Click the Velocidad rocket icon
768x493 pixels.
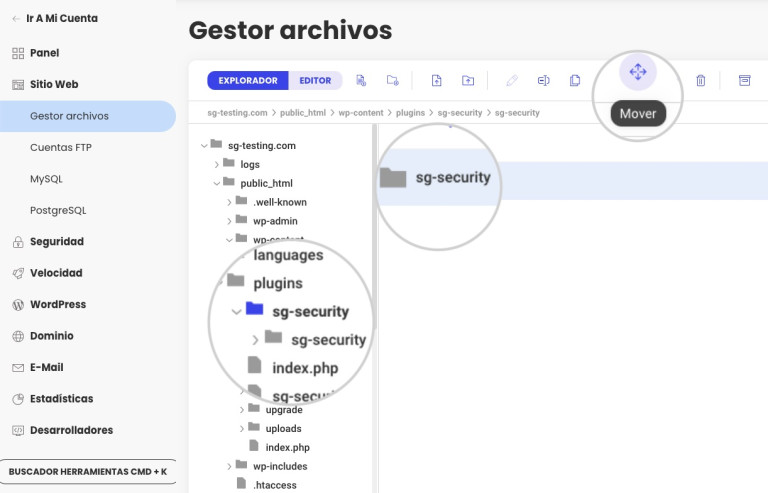point(18,273)
